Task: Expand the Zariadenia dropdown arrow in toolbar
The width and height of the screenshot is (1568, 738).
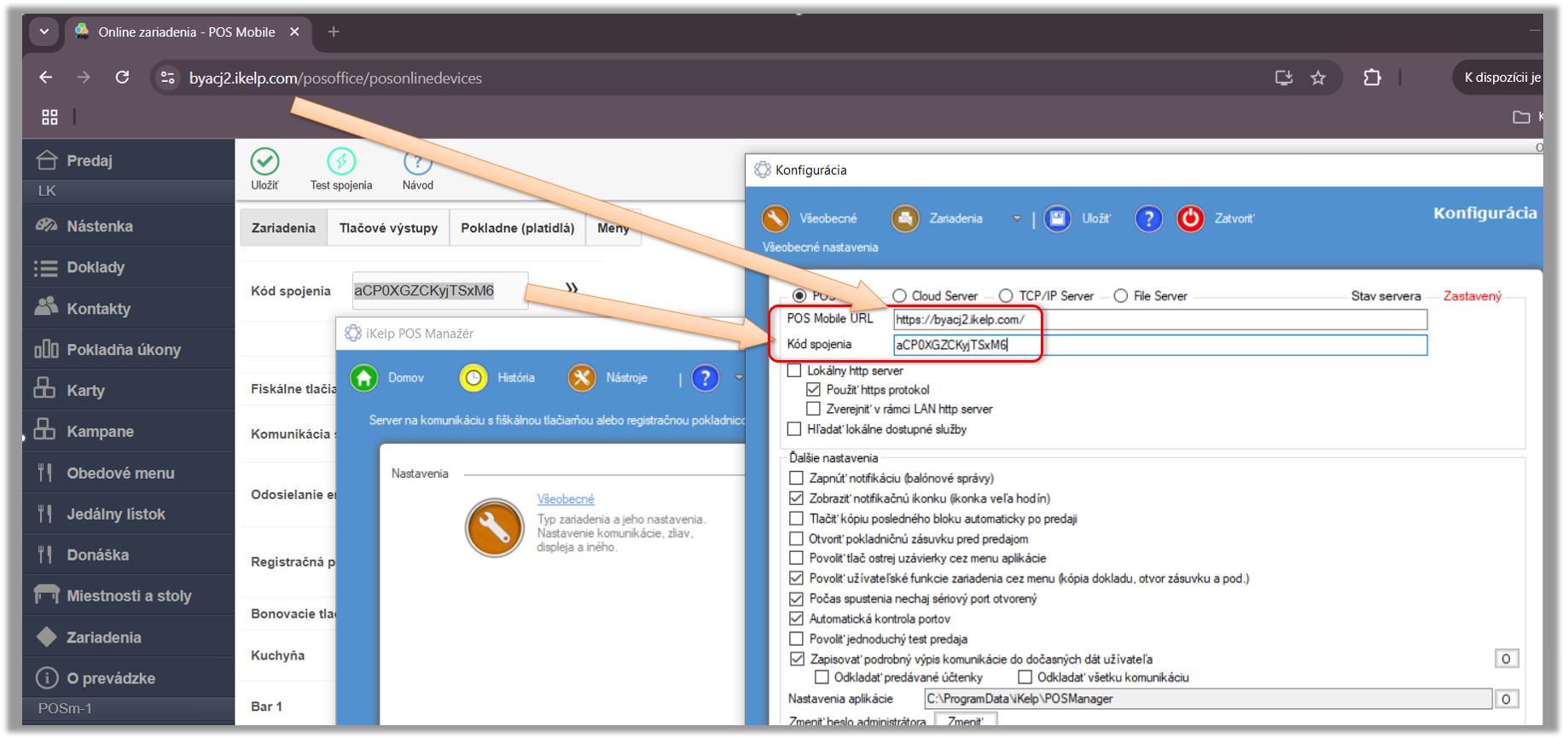Action: coord(1016,218)
